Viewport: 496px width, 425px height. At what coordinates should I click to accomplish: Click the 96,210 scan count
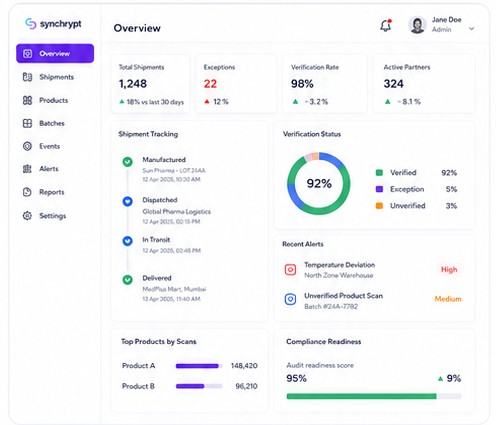[x=246, y=386]
